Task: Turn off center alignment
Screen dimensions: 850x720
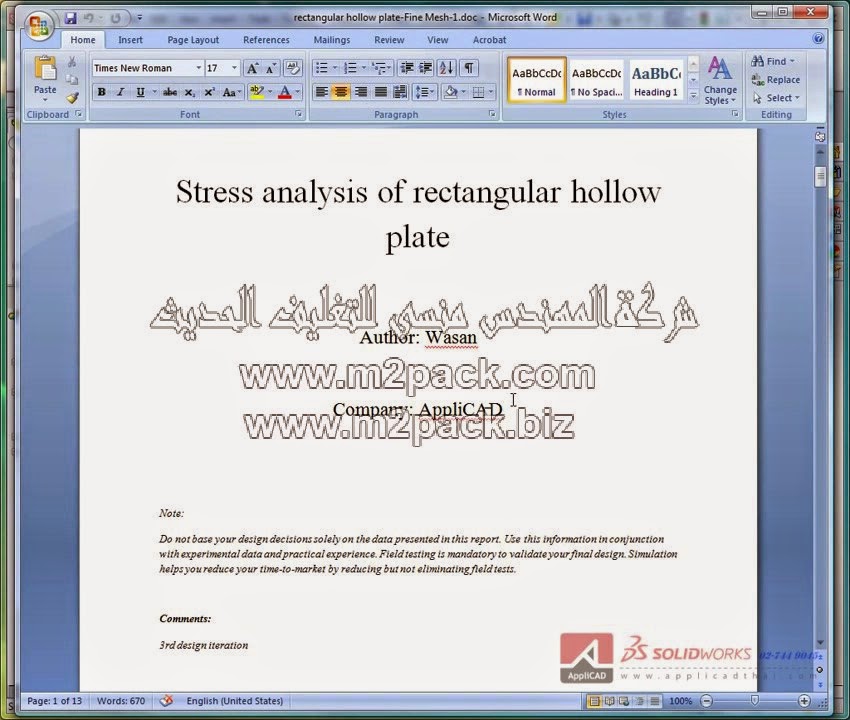Action: pyautogui.click(x=341, y=92)
